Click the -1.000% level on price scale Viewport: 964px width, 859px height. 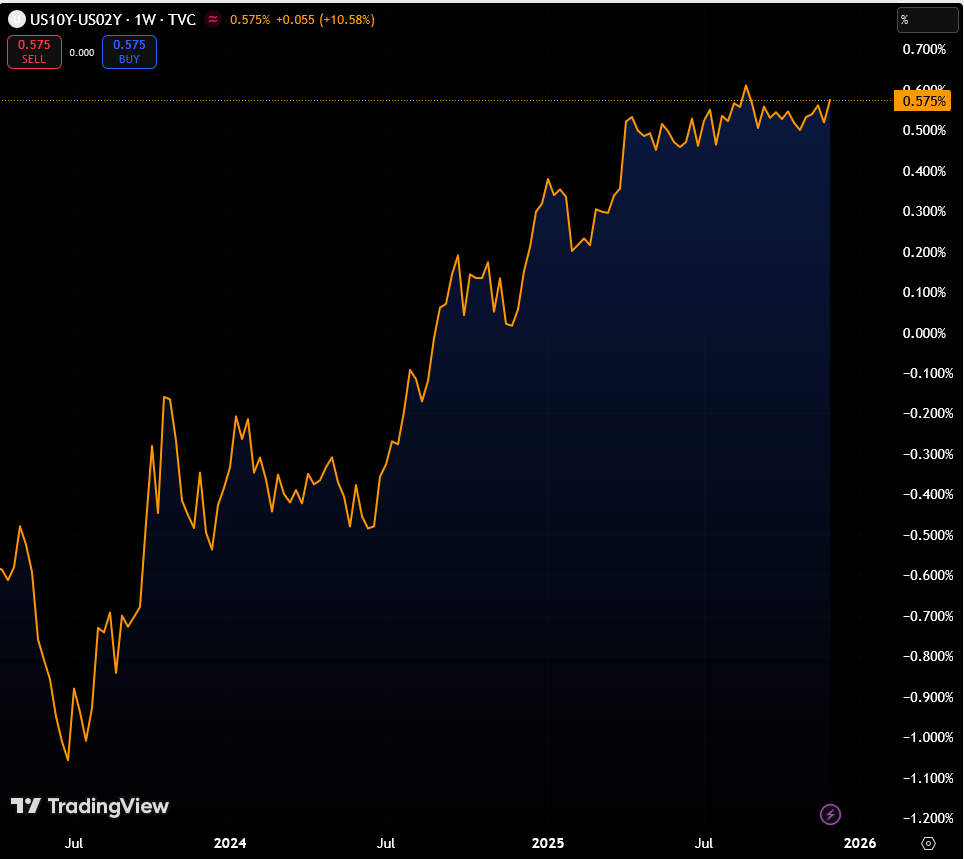(x=923, y=737)
